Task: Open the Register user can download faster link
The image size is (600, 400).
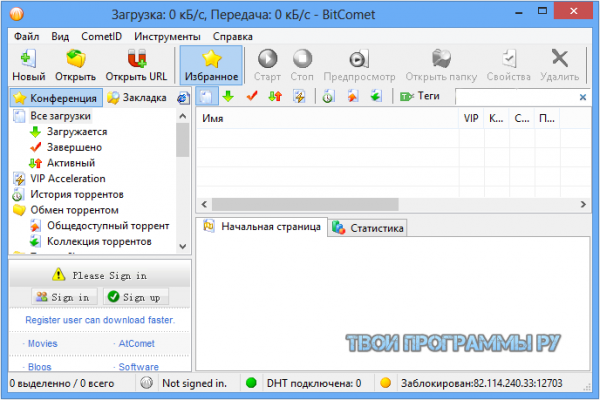Action: coord(100,320)
